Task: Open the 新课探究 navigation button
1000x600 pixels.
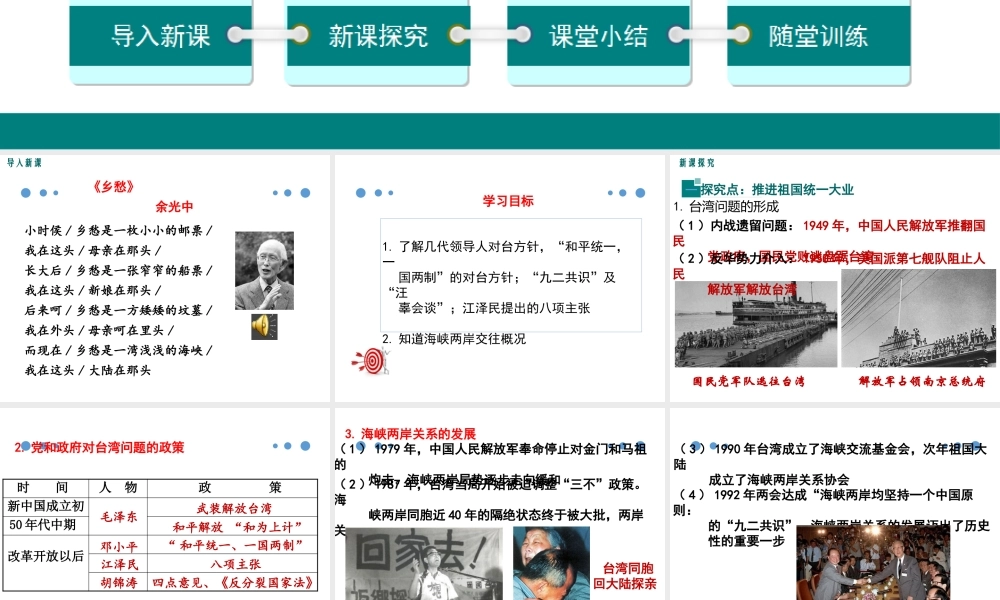Action: 379,37
